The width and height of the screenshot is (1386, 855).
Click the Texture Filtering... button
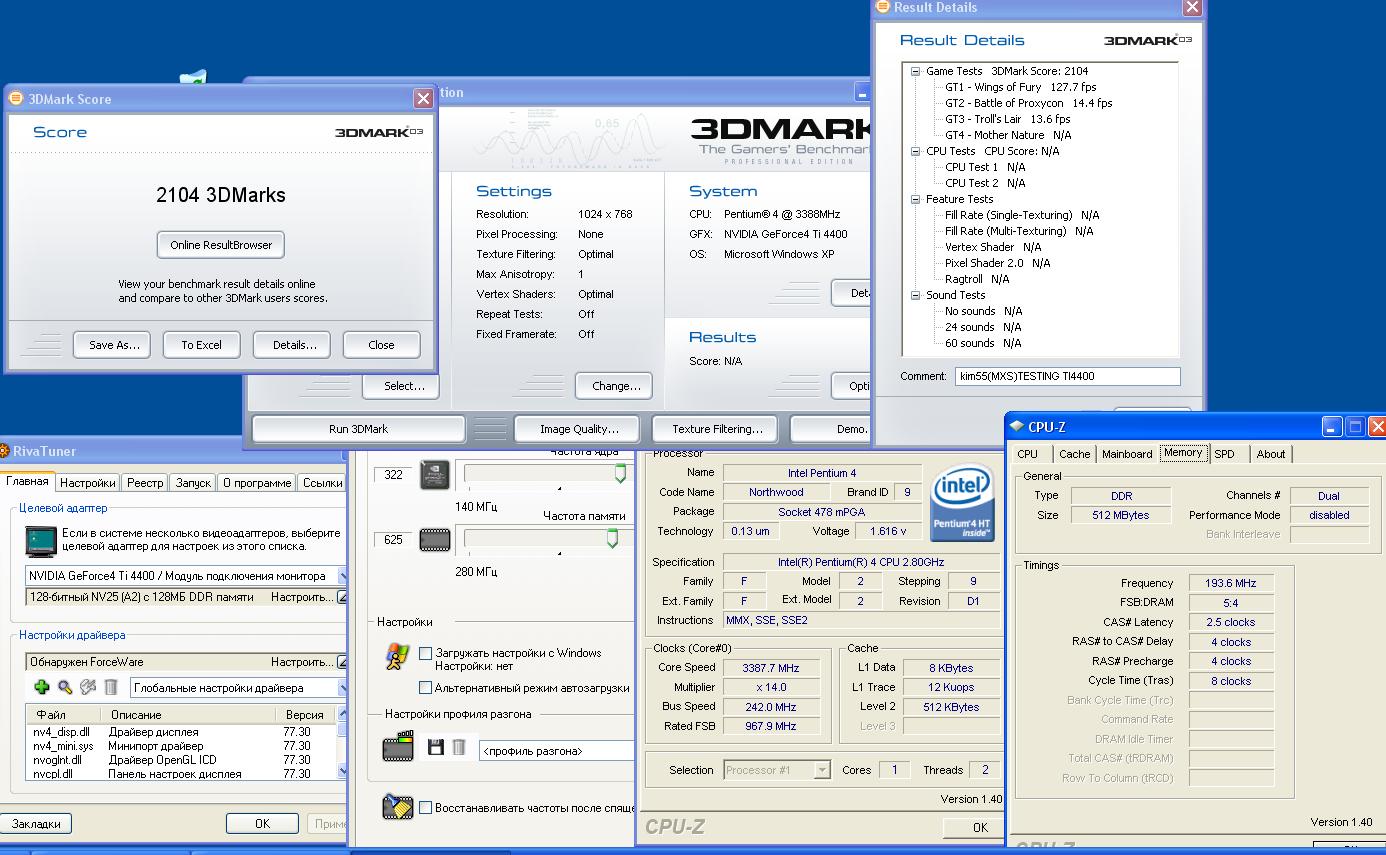(x=717, y=429)
